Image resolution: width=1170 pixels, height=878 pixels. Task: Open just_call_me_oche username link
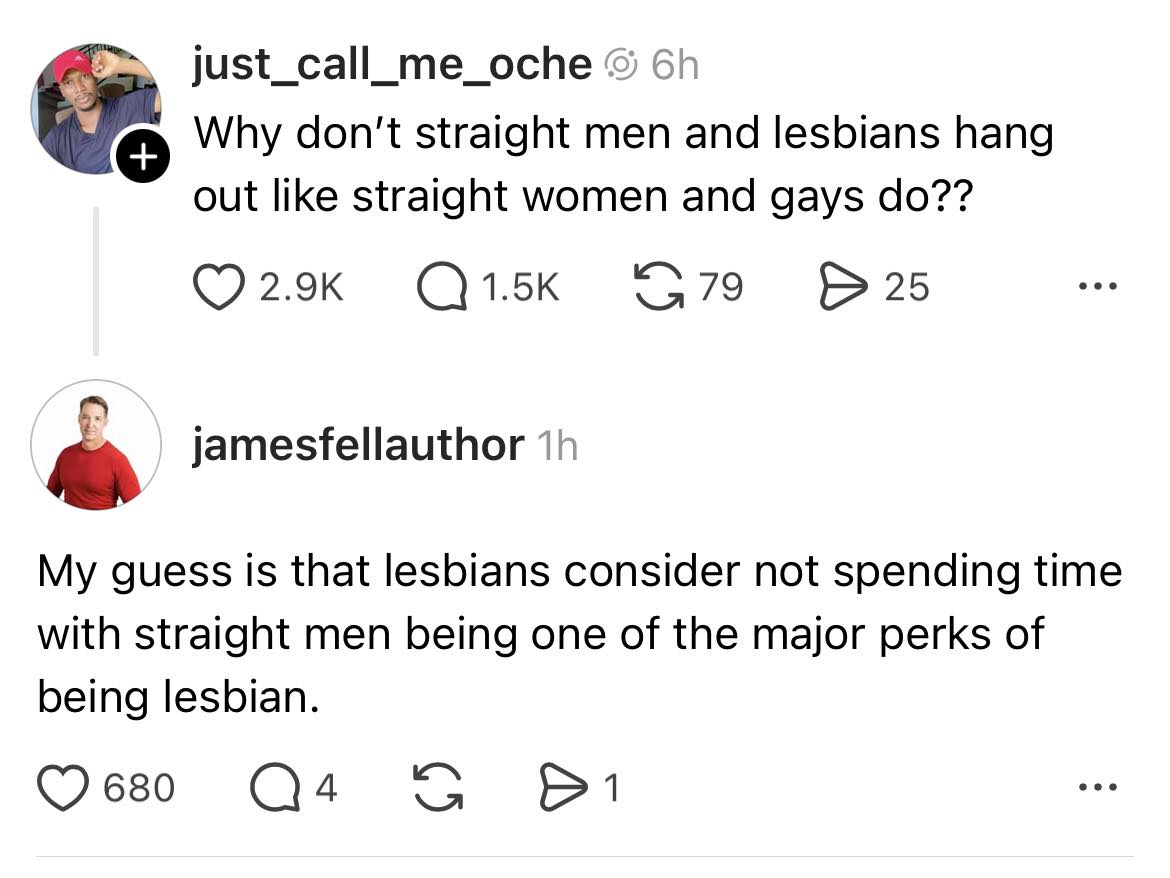click(392, 64)
